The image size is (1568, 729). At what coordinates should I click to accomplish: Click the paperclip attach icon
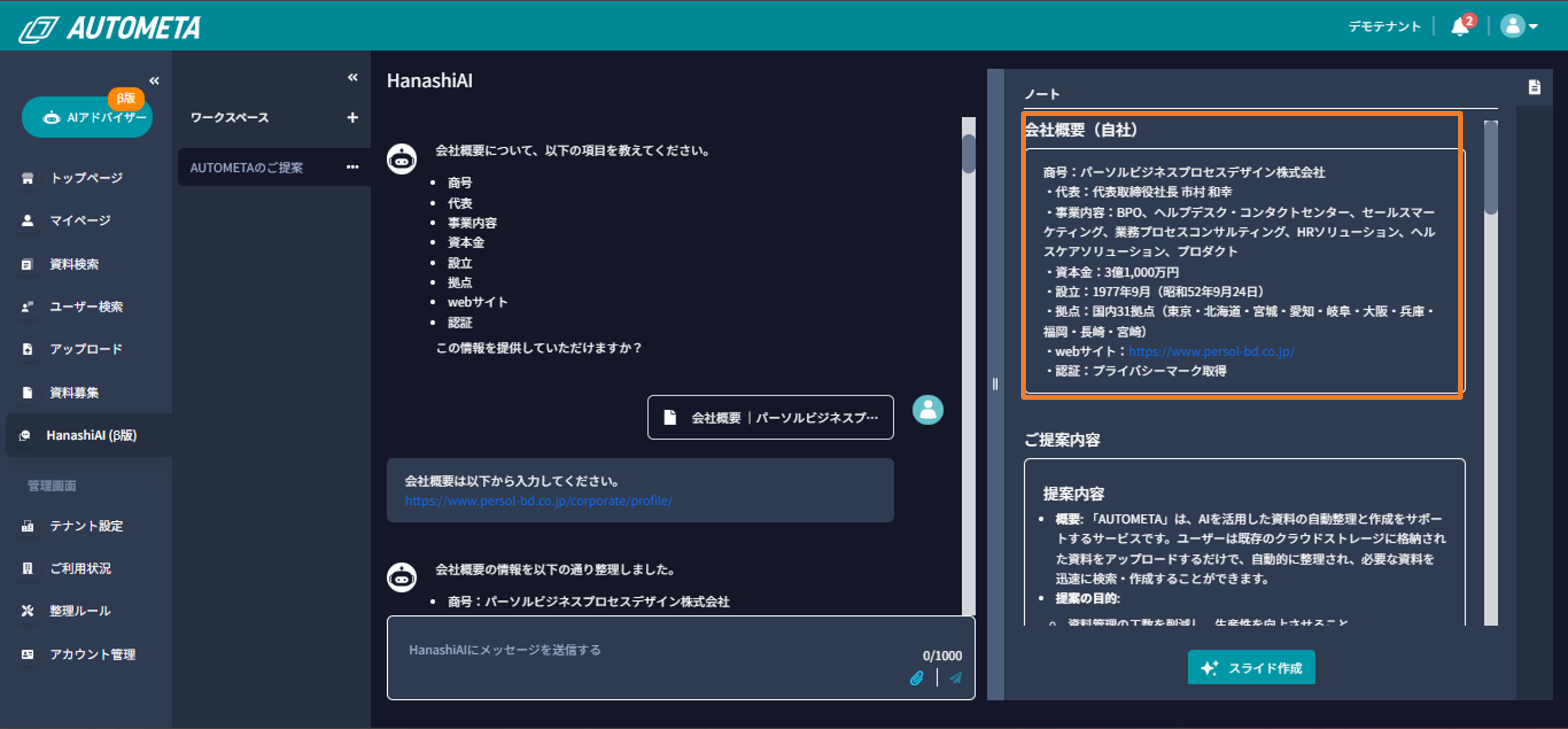(x=917, y=678)
